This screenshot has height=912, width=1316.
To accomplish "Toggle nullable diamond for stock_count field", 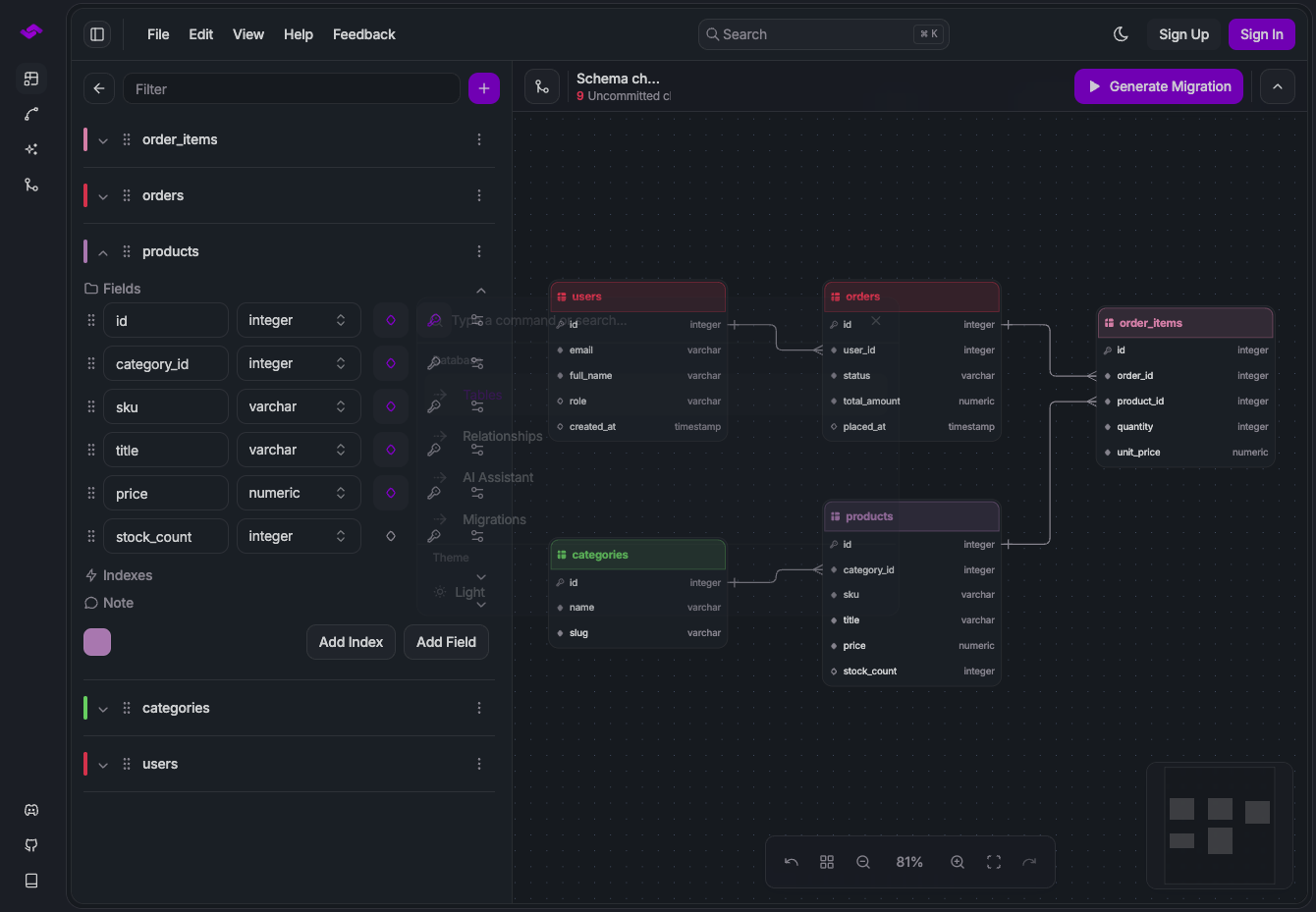I will [391, 536].
